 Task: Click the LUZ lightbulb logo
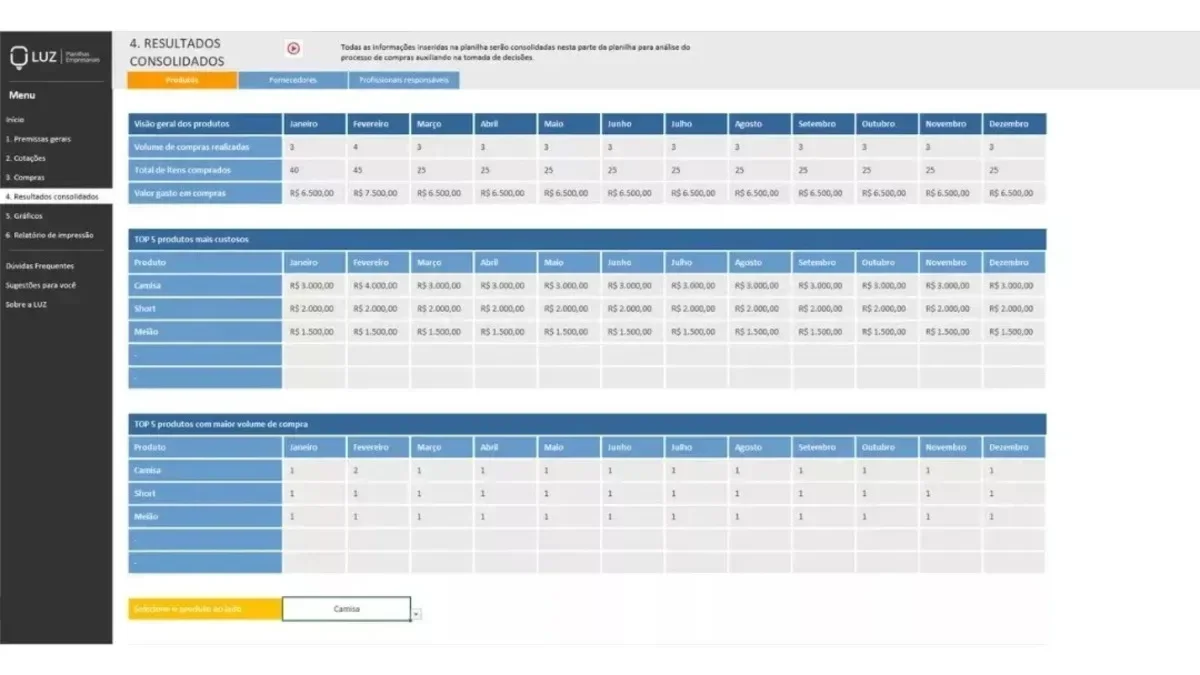pos(21,58)
